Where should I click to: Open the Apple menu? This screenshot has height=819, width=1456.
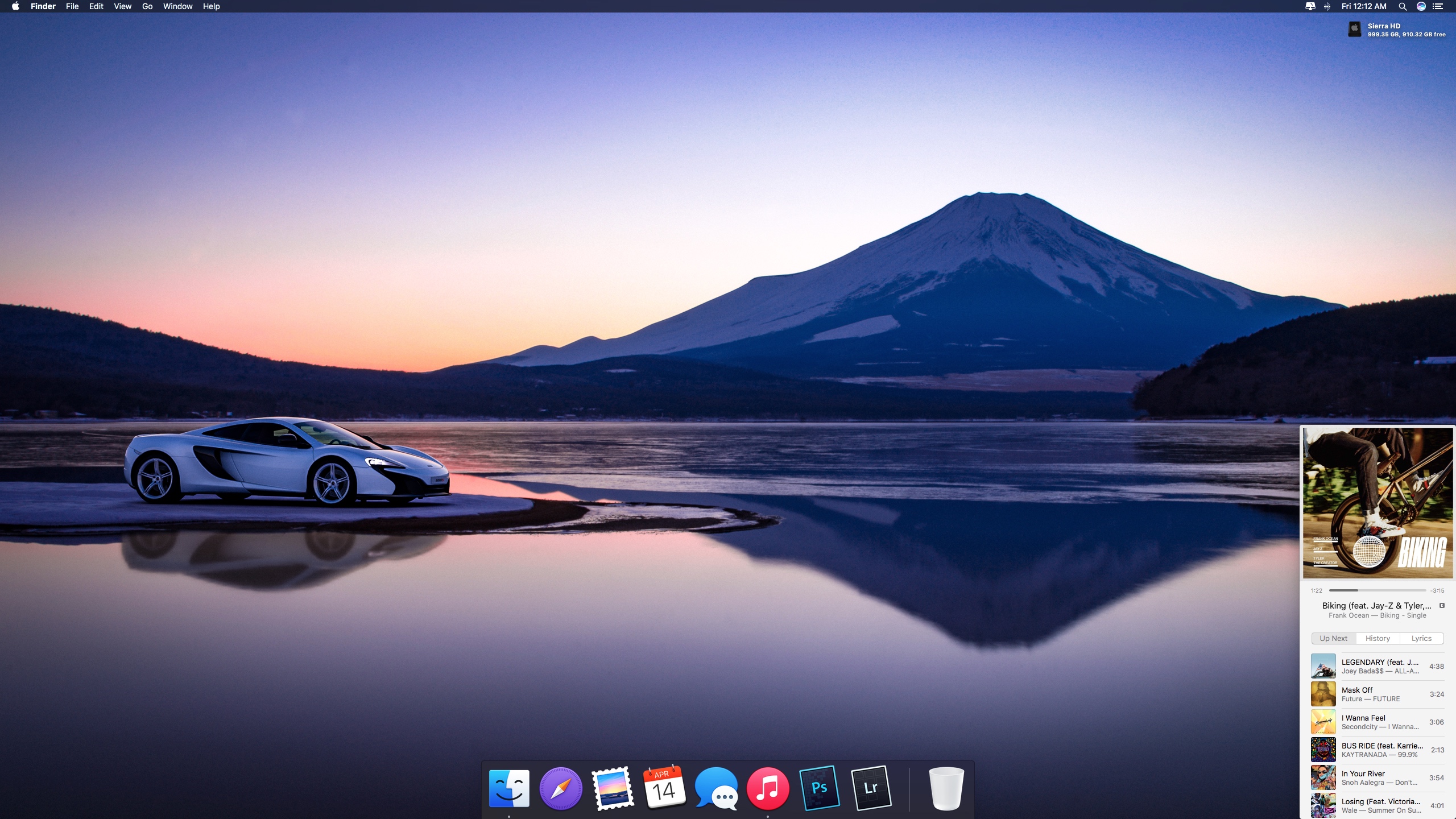tap(15, 6)
